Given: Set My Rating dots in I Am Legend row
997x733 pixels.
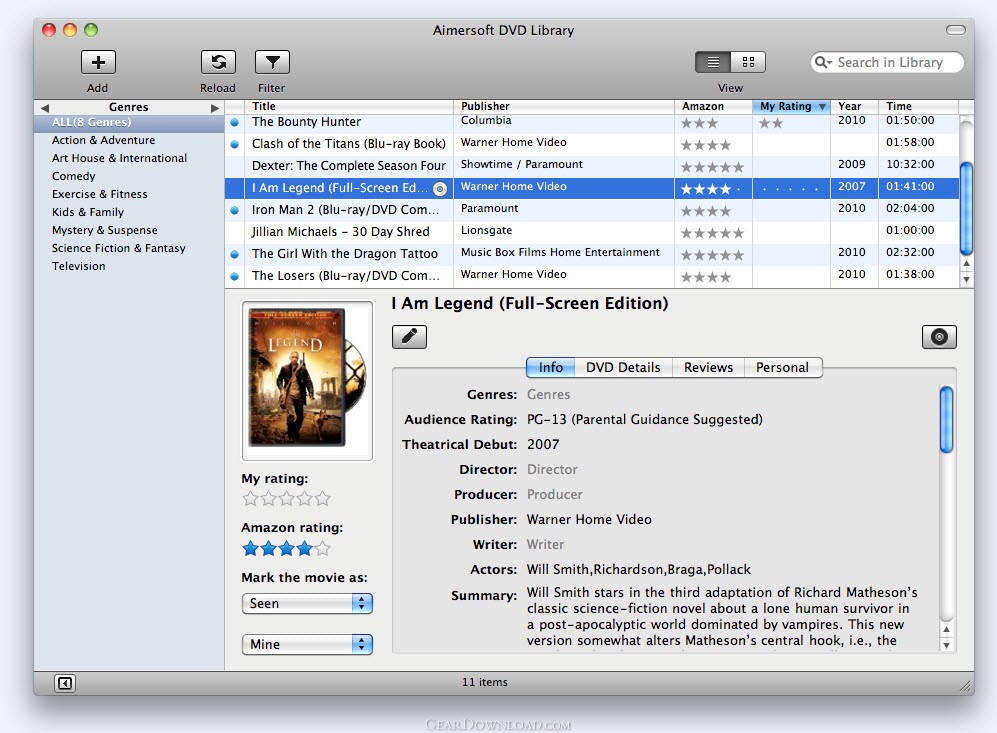Looking at the screenshot, I should point(790,189).
